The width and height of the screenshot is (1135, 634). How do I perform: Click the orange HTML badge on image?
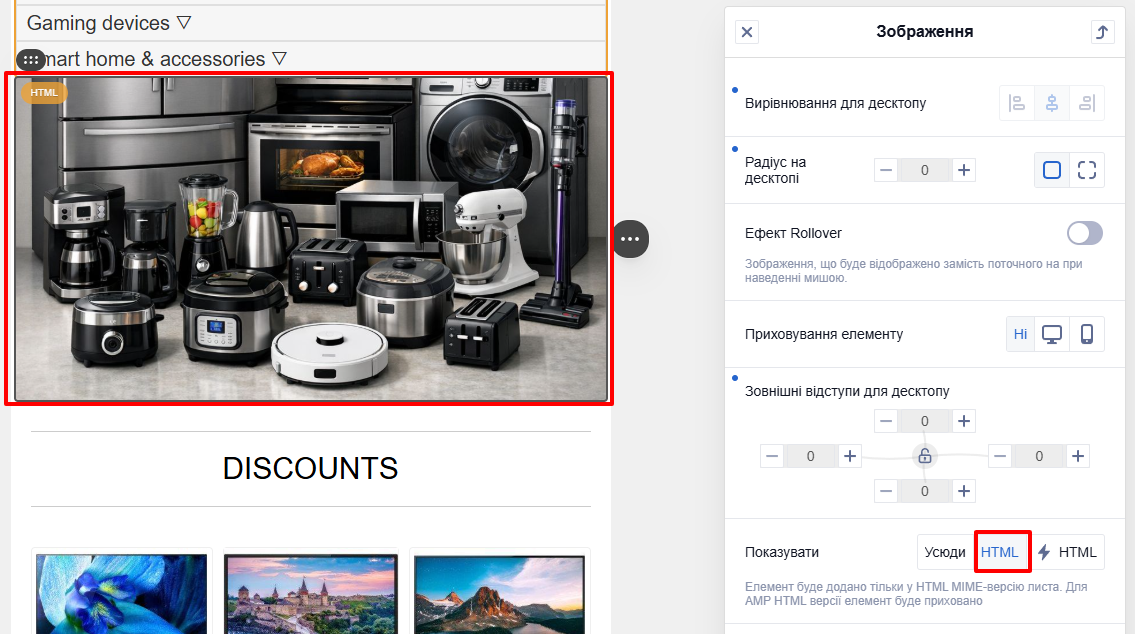click(44, 93)
